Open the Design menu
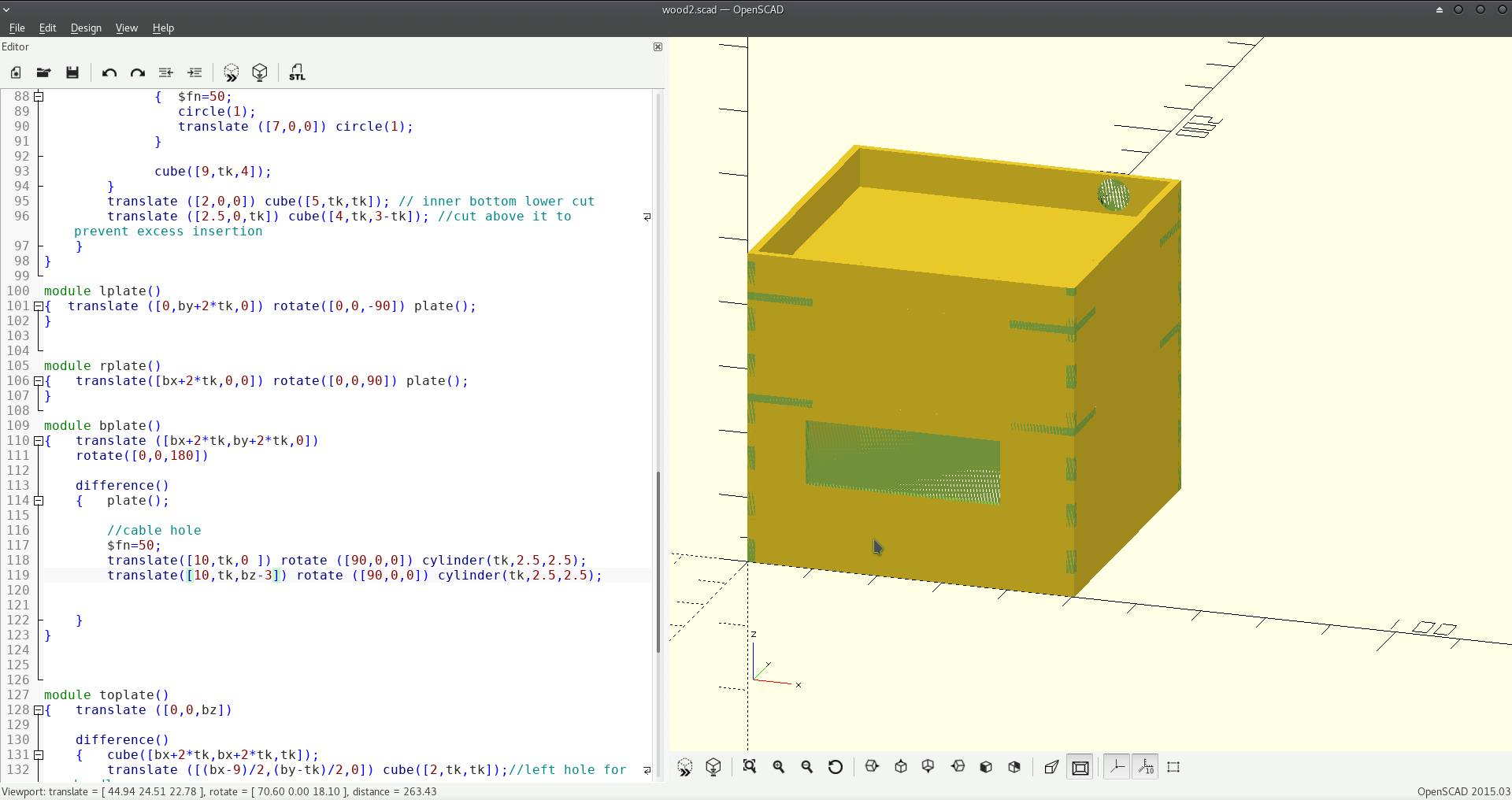 (86, 28)
